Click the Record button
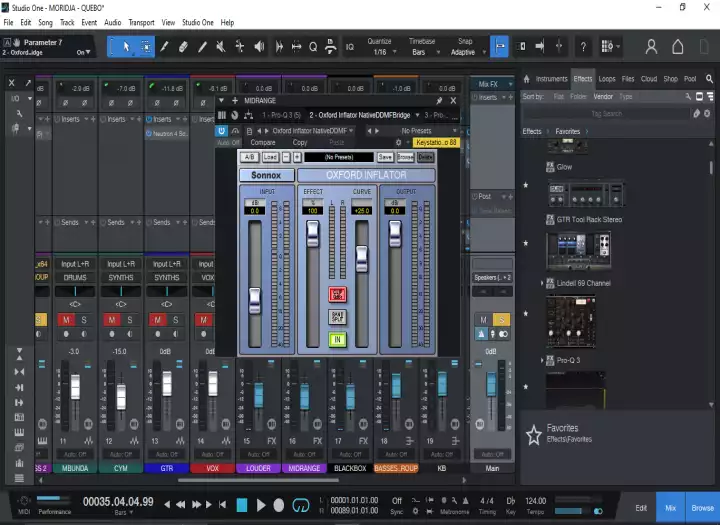Screen dimensions: 720x525 [279, 505]
